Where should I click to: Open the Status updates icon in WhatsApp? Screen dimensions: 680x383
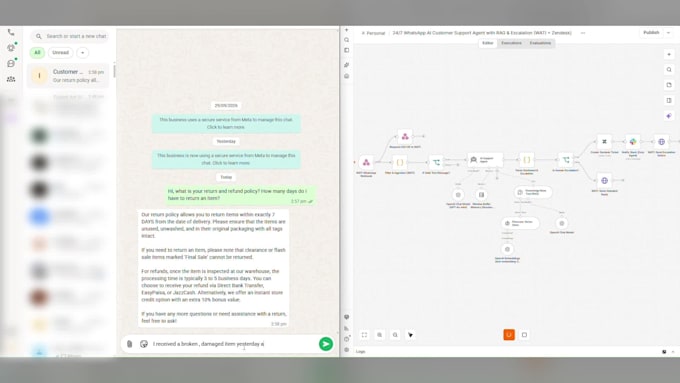coord(11,48)
